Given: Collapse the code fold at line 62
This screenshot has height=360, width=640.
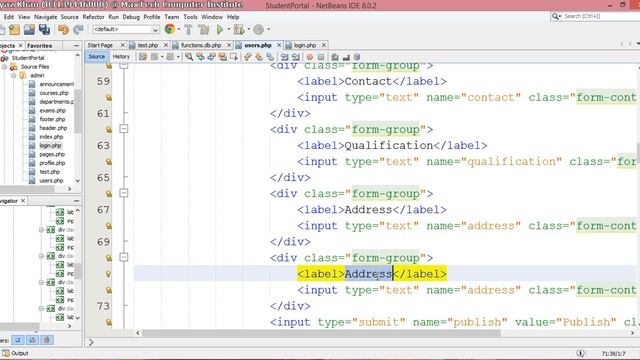Looking at the screenshot, I should click(124, 129).
